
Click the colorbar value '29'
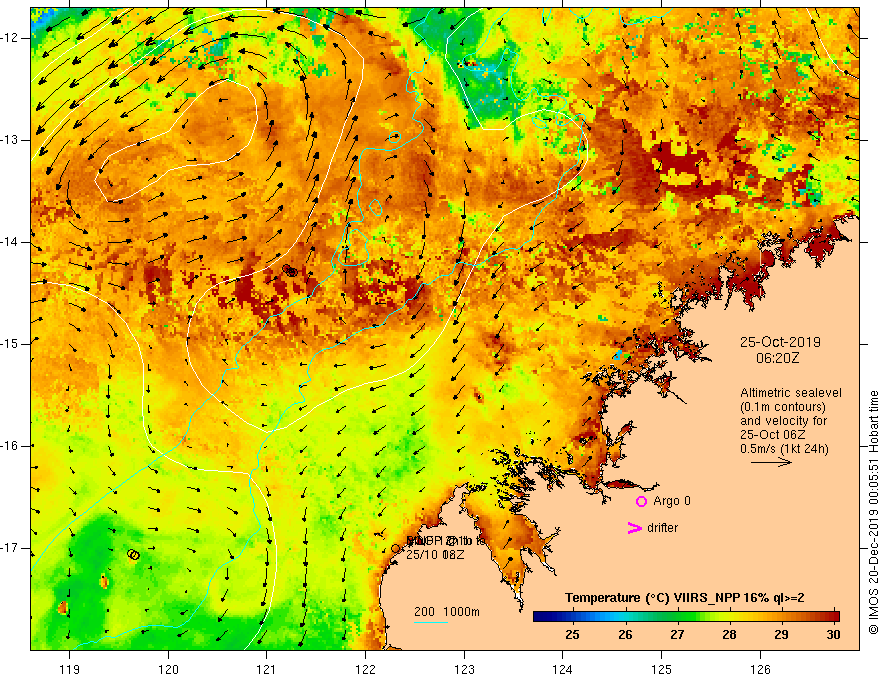pyautogui.click(x=781, y=635)
